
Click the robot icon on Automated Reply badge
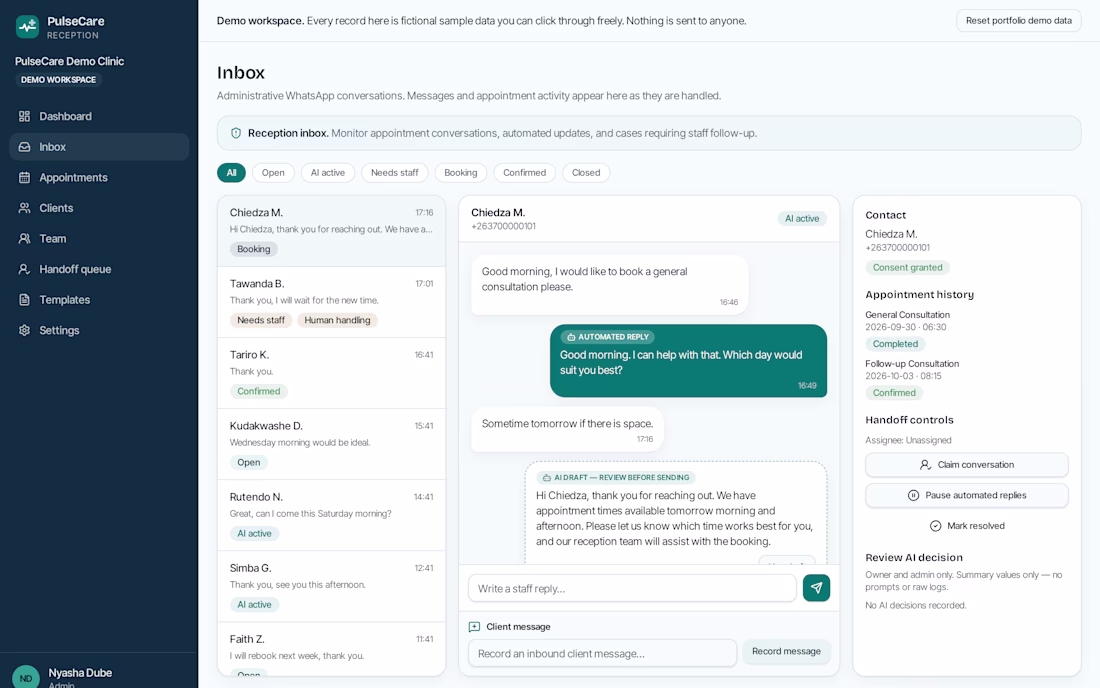point(571,337)
